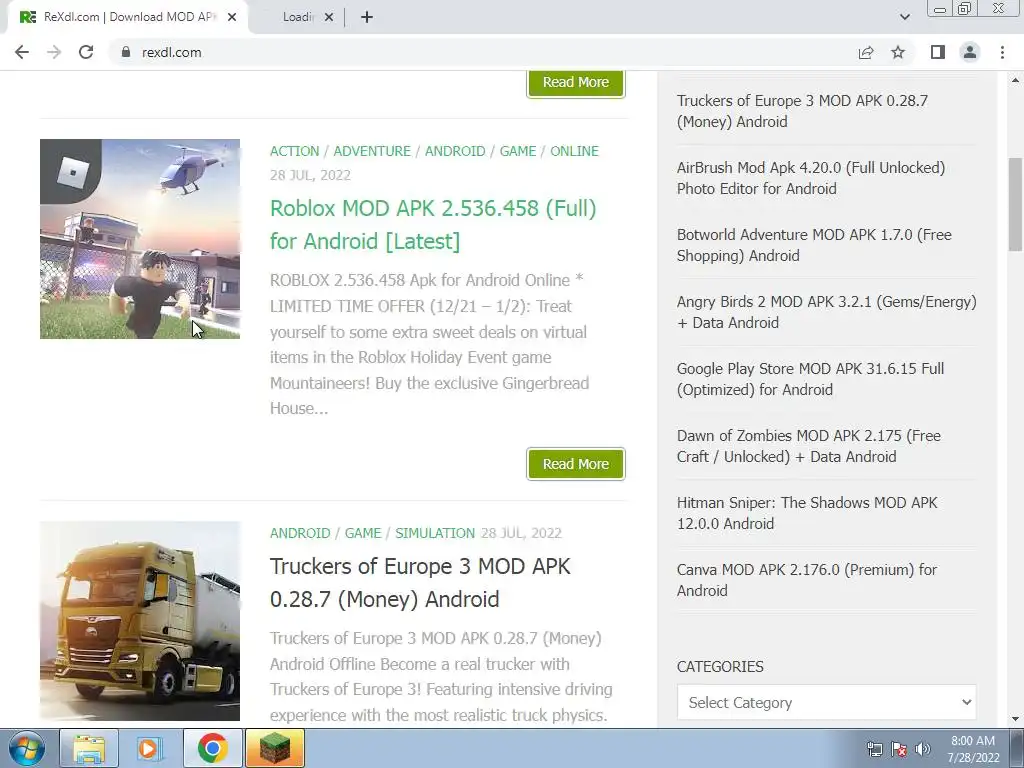1024x768 pixels.
Task: Click the network tray icon
Action: coord(874,749)
